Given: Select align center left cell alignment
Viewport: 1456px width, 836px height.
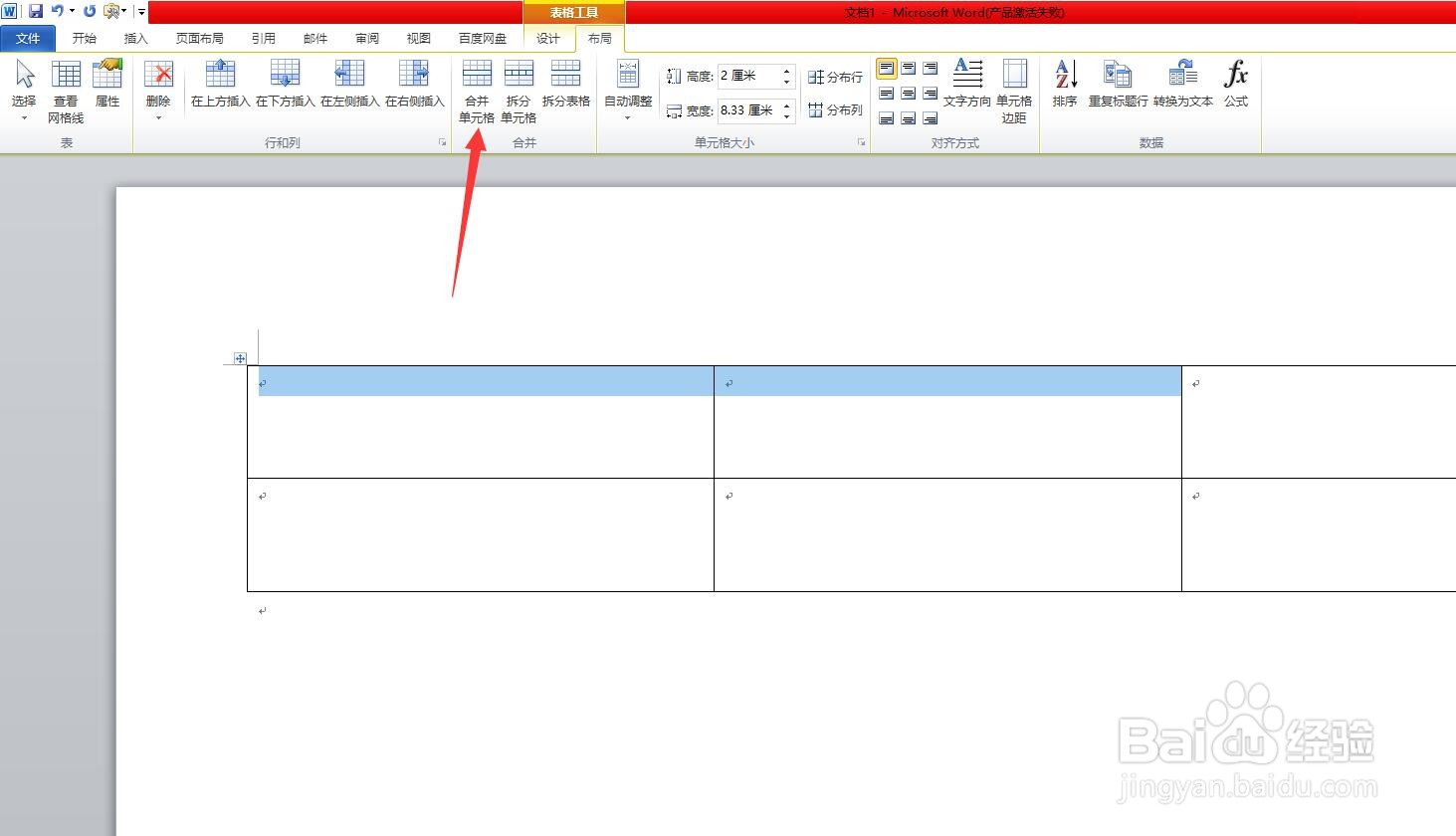Looking at the screenshot, I should (x=887, y=94).
